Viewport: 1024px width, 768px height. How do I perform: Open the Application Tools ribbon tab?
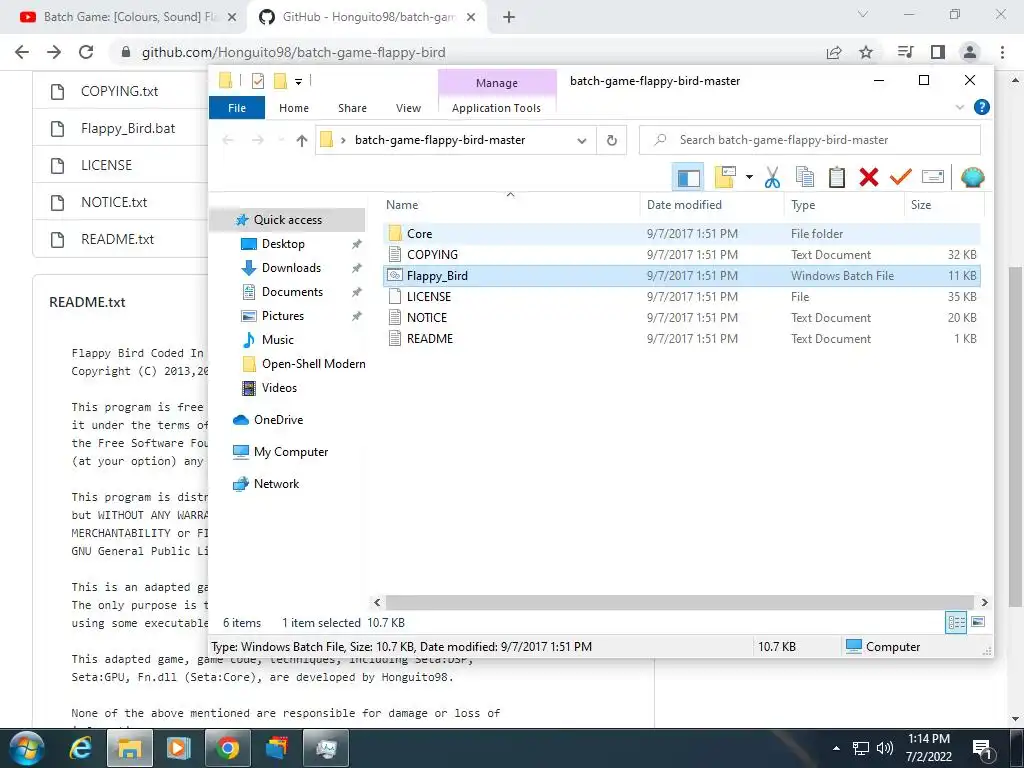(496, 108)
